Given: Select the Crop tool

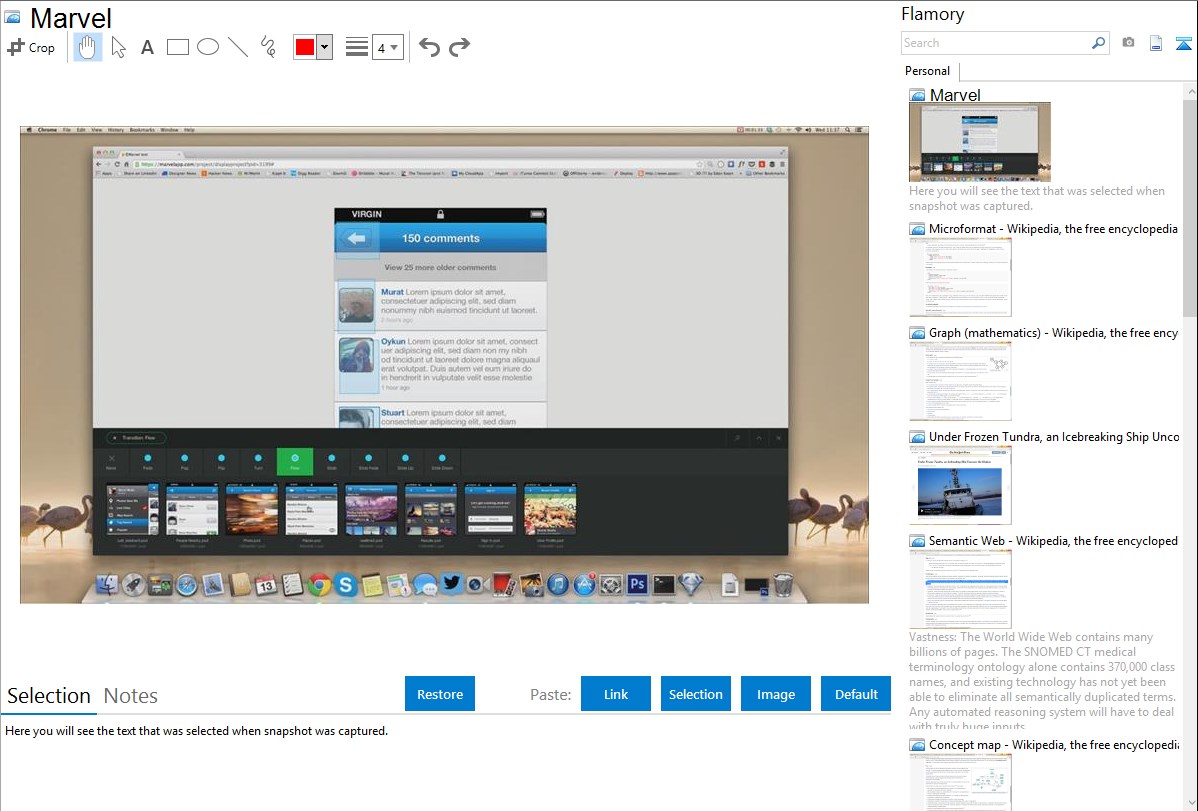Looking at the screenshot, I should coord(31,47).
